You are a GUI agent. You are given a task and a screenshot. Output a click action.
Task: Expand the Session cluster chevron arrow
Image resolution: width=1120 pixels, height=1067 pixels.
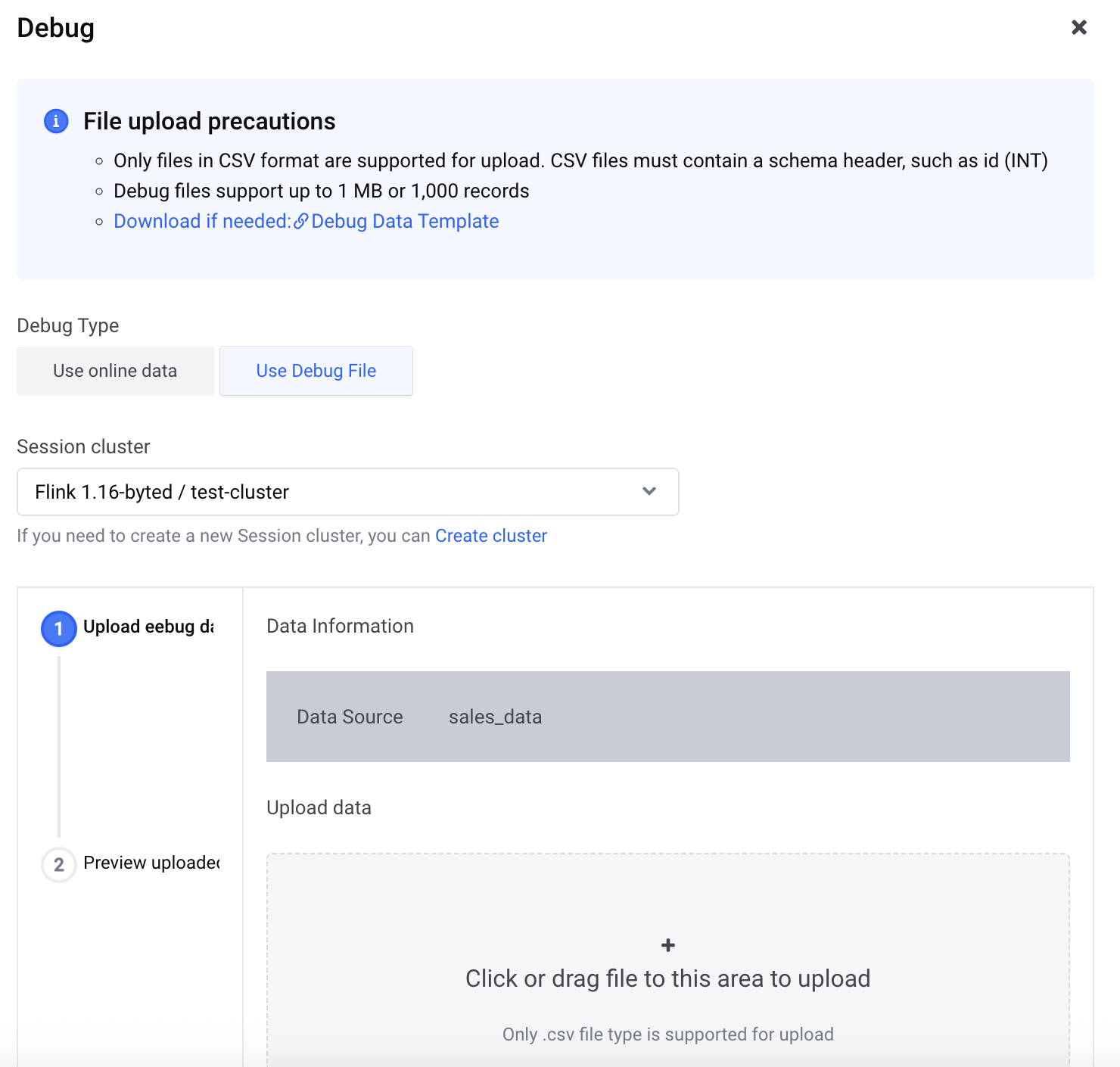click(649, 491)
